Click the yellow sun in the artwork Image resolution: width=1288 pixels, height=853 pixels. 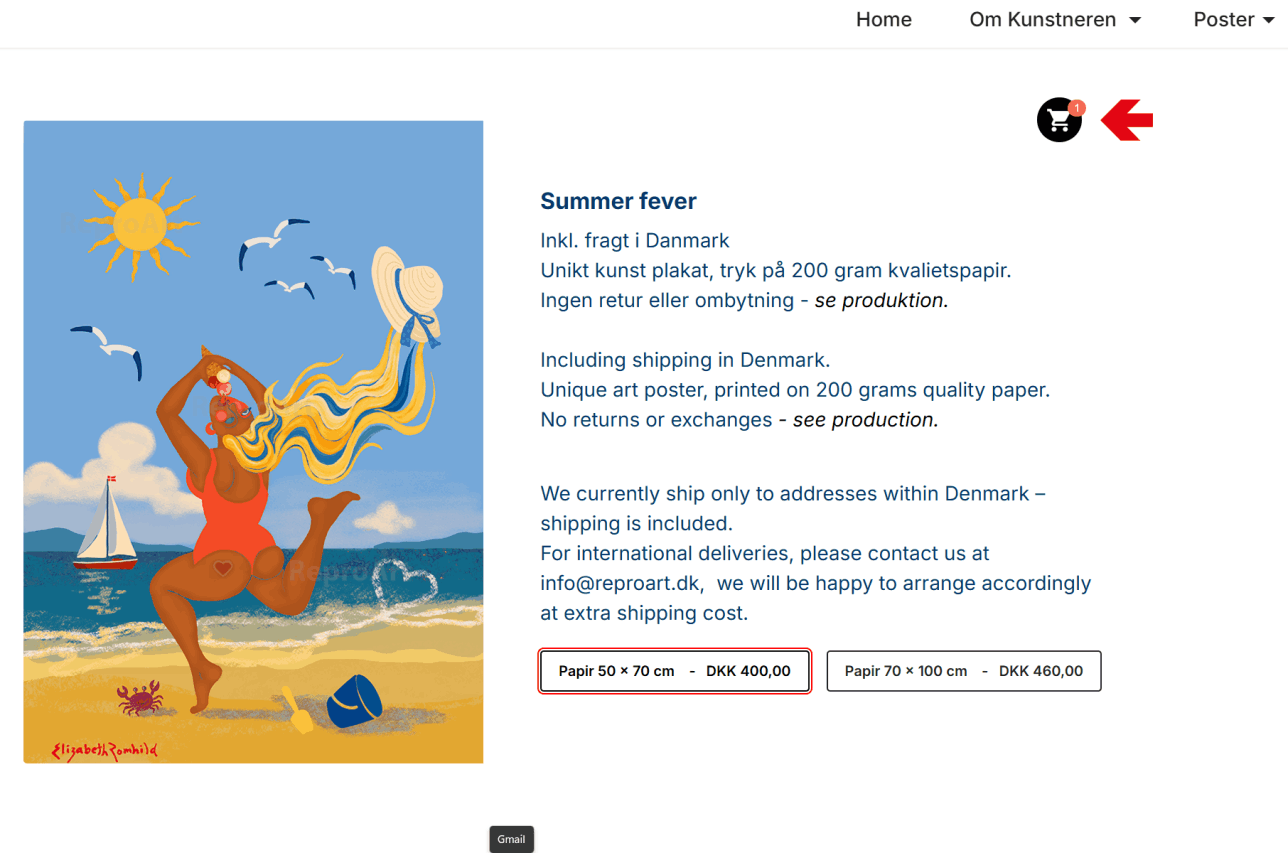point(139,225)
